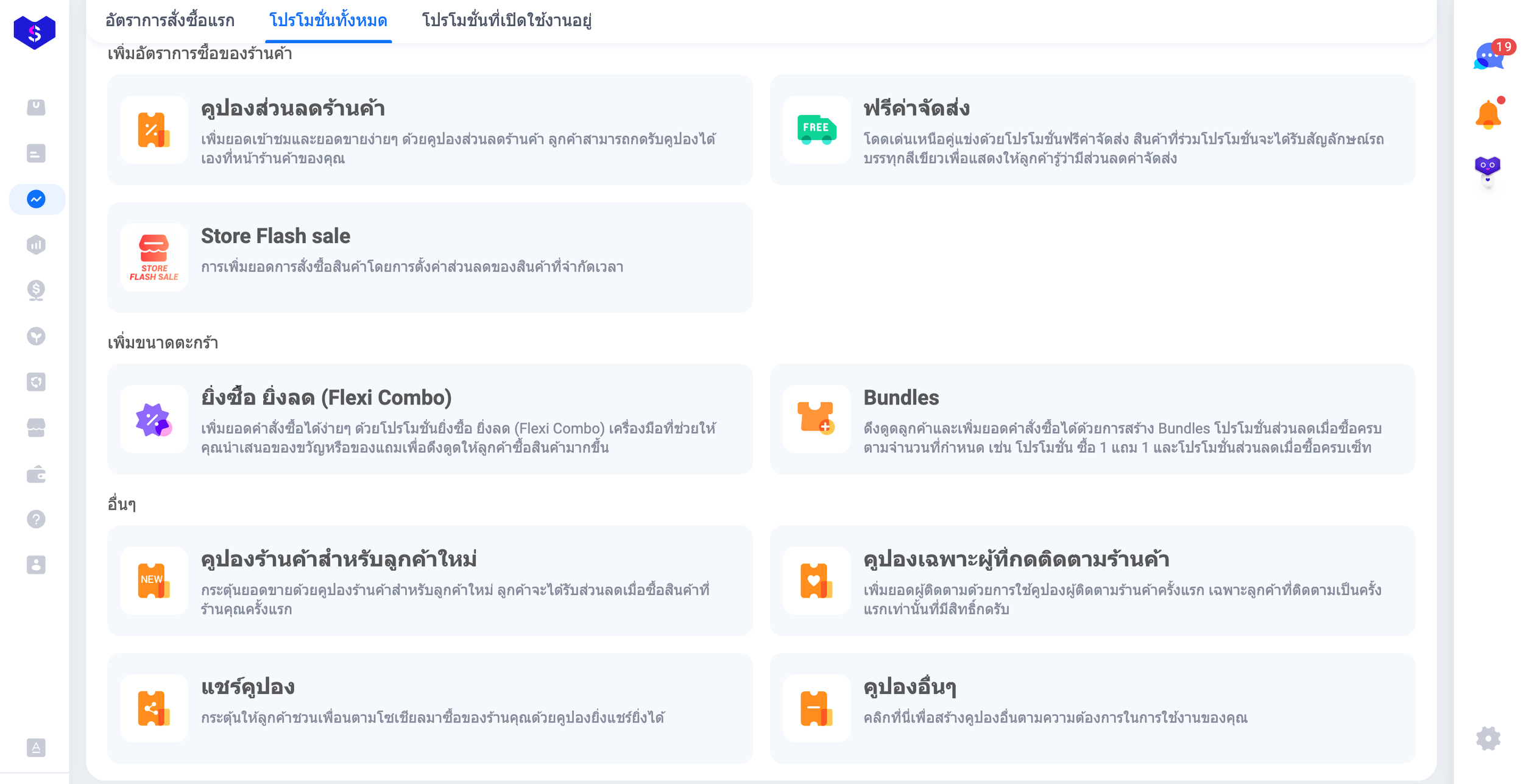The image size is (1523, 784).
Task: Select the storefront icon in the sidebar
Action: (x=37, y=428)
